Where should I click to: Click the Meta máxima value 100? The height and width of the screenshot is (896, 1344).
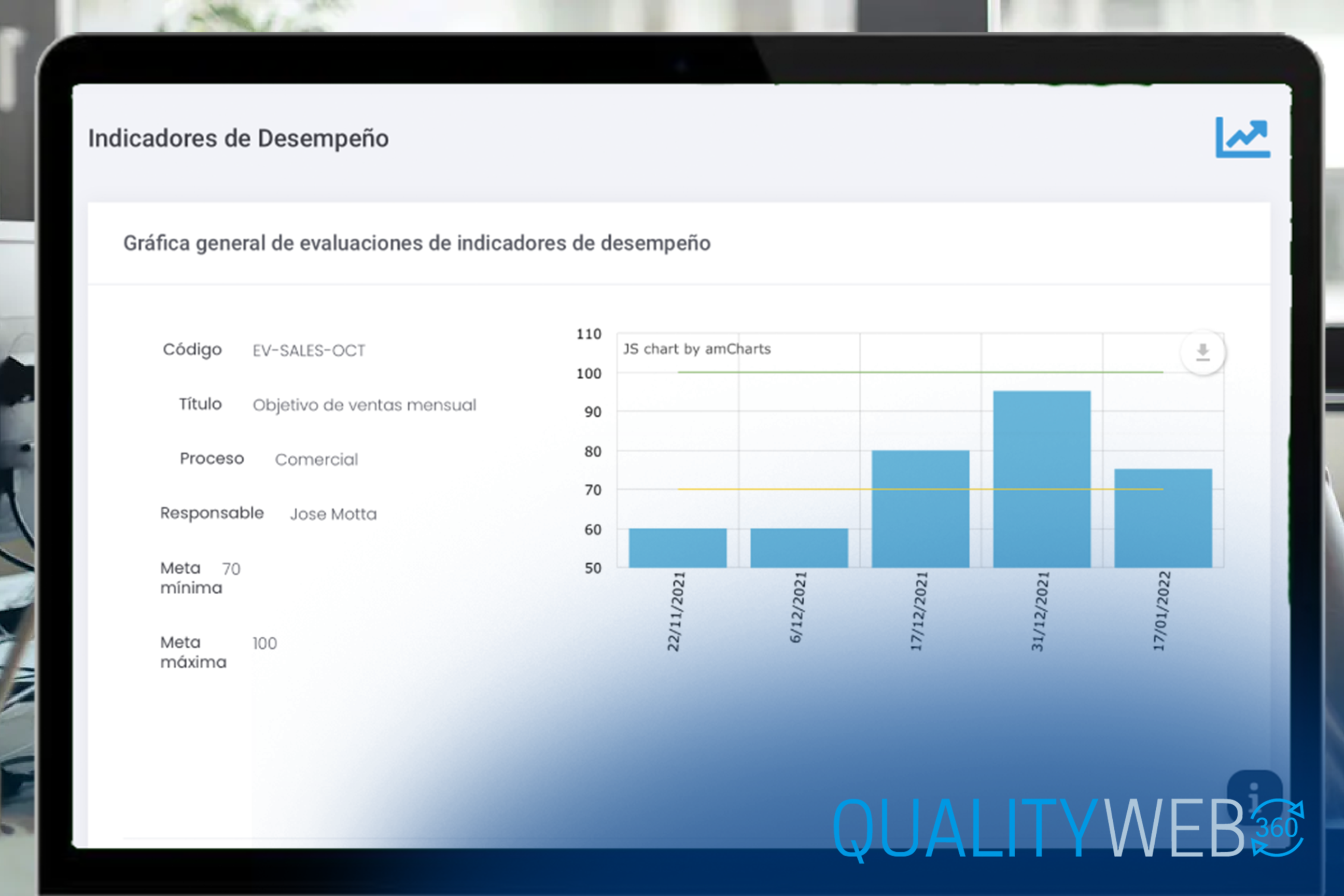(264, 643)
